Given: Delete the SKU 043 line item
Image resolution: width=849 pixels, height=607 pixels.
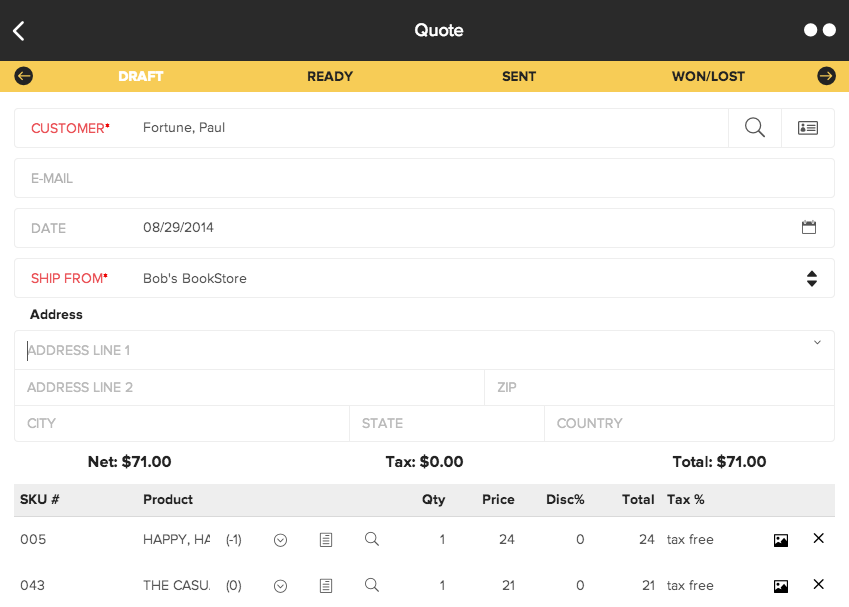Looking at the screenshot, I should tap(818, 585).
